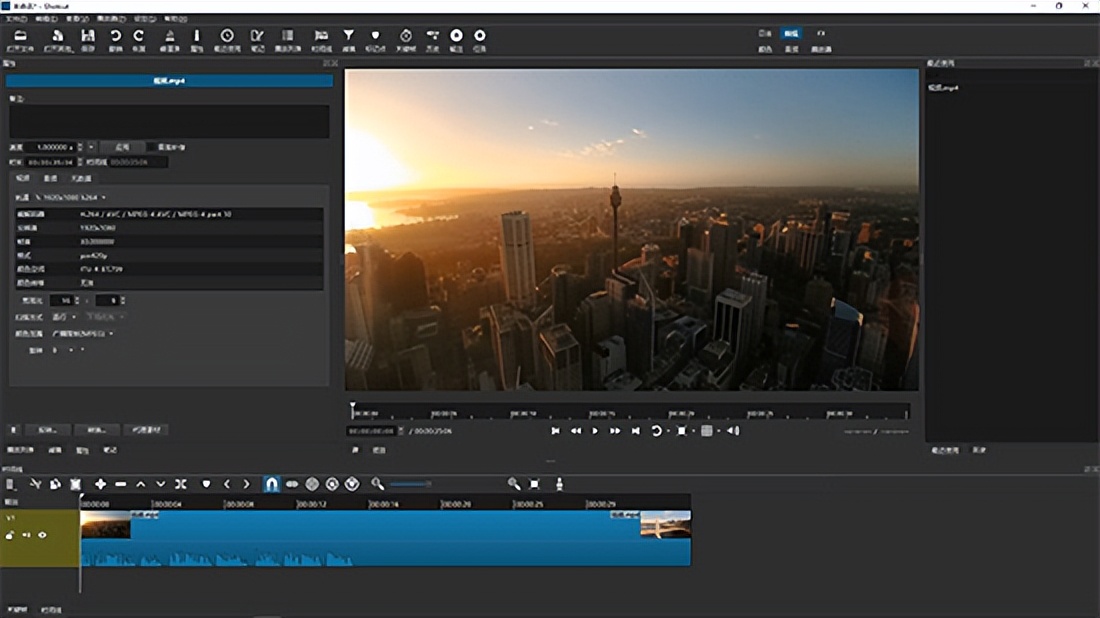Toggle scrub while dragging button
The width and height of the screenshot is (1100, 618).
click(x=292, y=484)
